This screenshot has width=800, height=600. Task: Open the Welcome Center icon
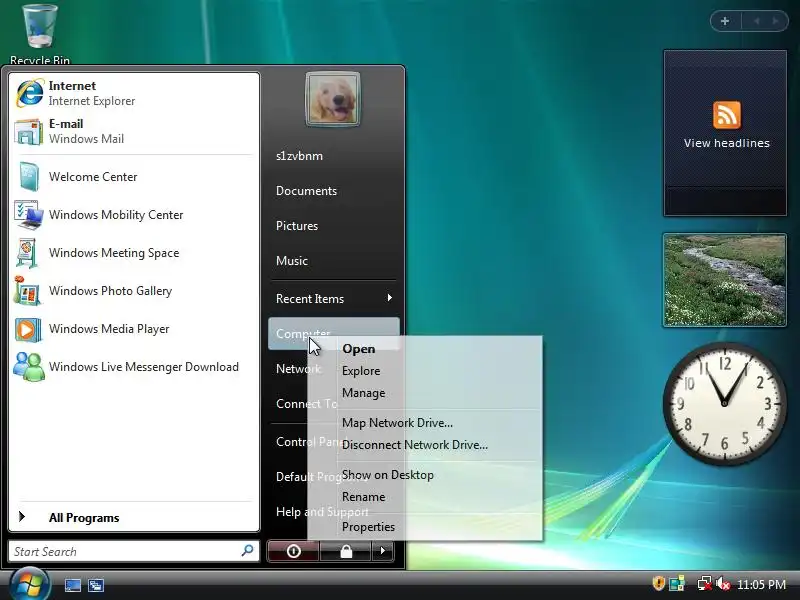click(x=29, y=177)
